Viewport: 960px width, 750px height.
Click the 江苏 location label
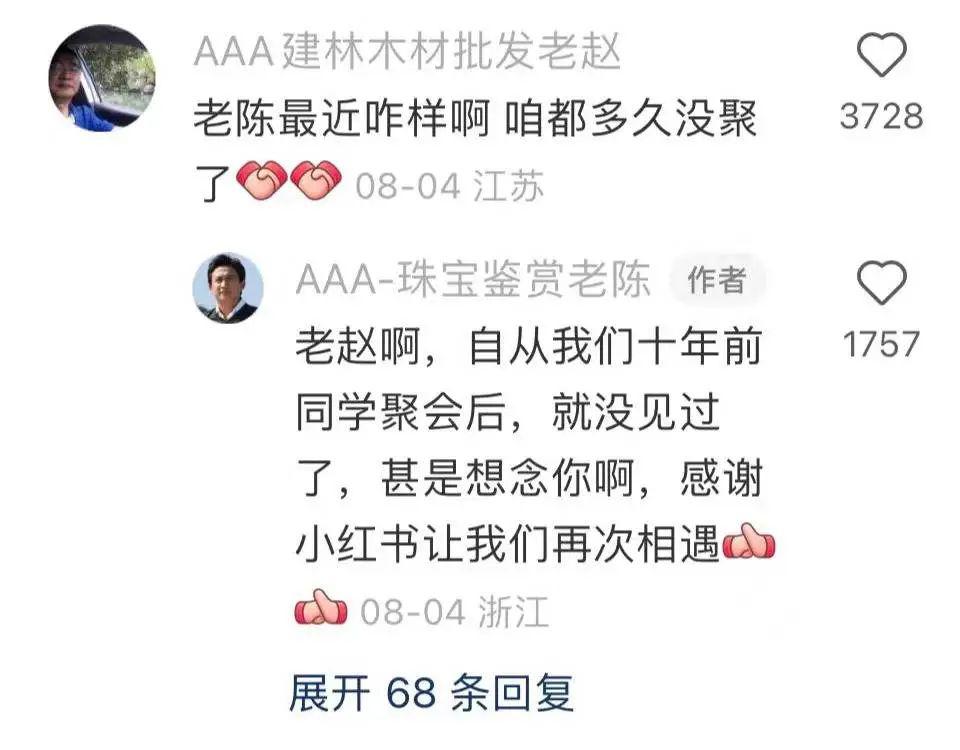pos(509,186)
